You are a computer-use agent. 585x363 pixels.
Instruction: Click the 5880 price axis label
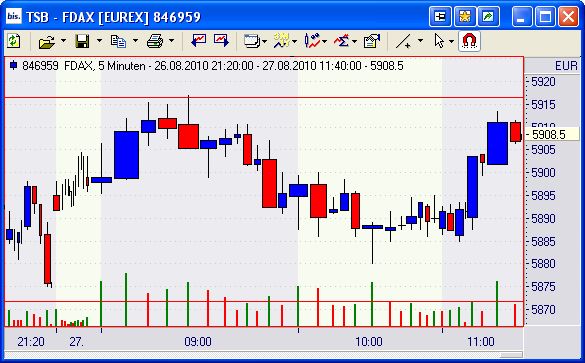543,264
